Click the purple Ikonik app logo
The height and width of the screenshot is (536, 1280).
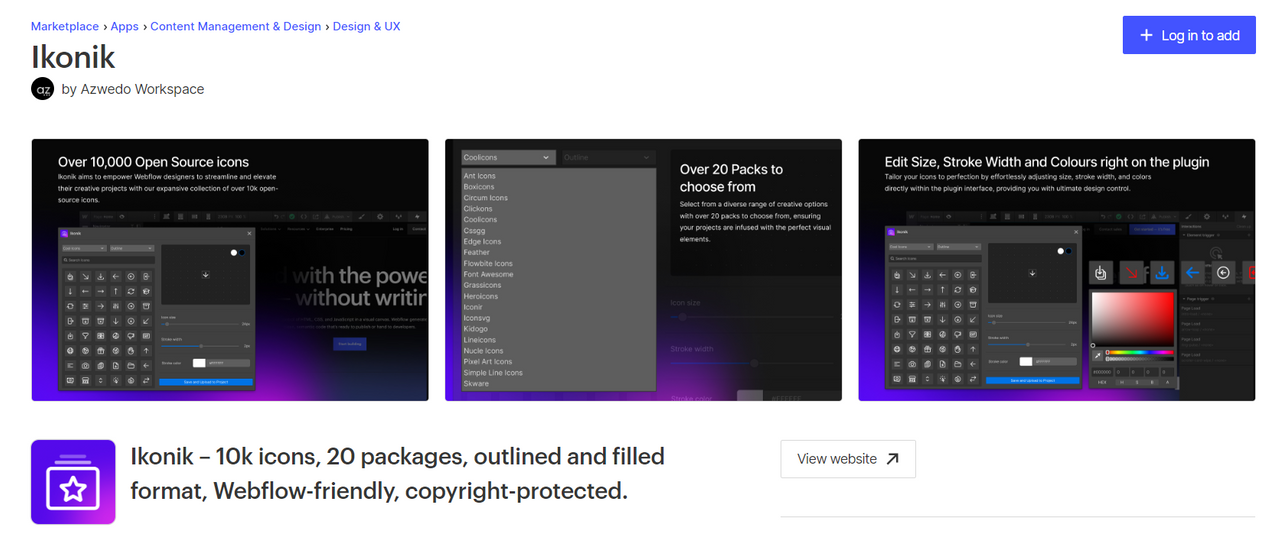pos(73,482)
